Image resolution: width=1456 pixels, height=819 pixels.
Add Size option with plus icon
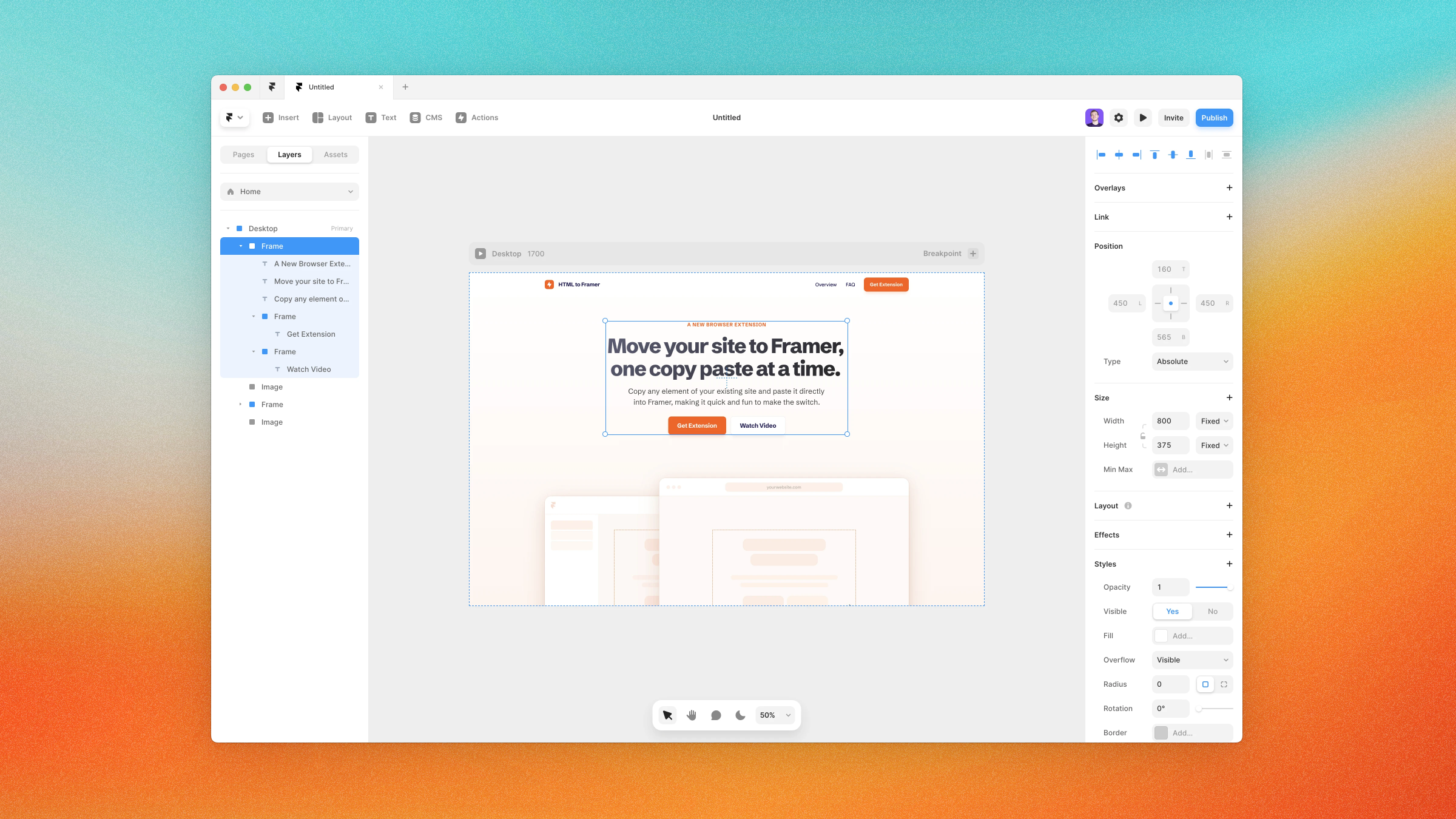pyautogui.click(x=1229, y=398)
